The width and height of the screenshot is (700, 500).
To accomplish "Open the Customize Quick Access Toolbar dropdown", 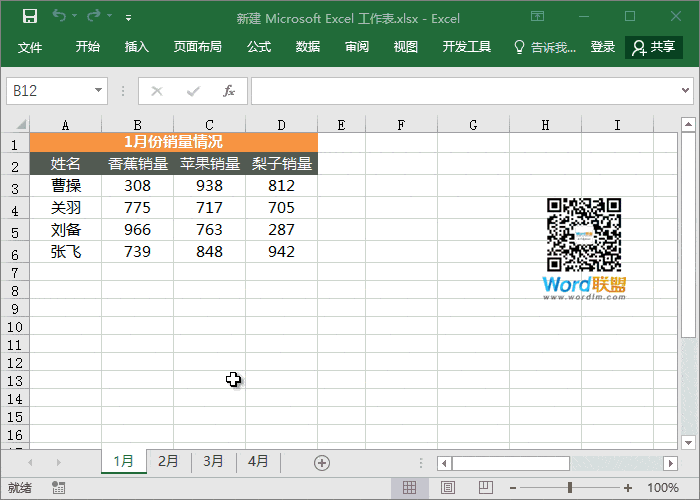I will coord(128,18).
